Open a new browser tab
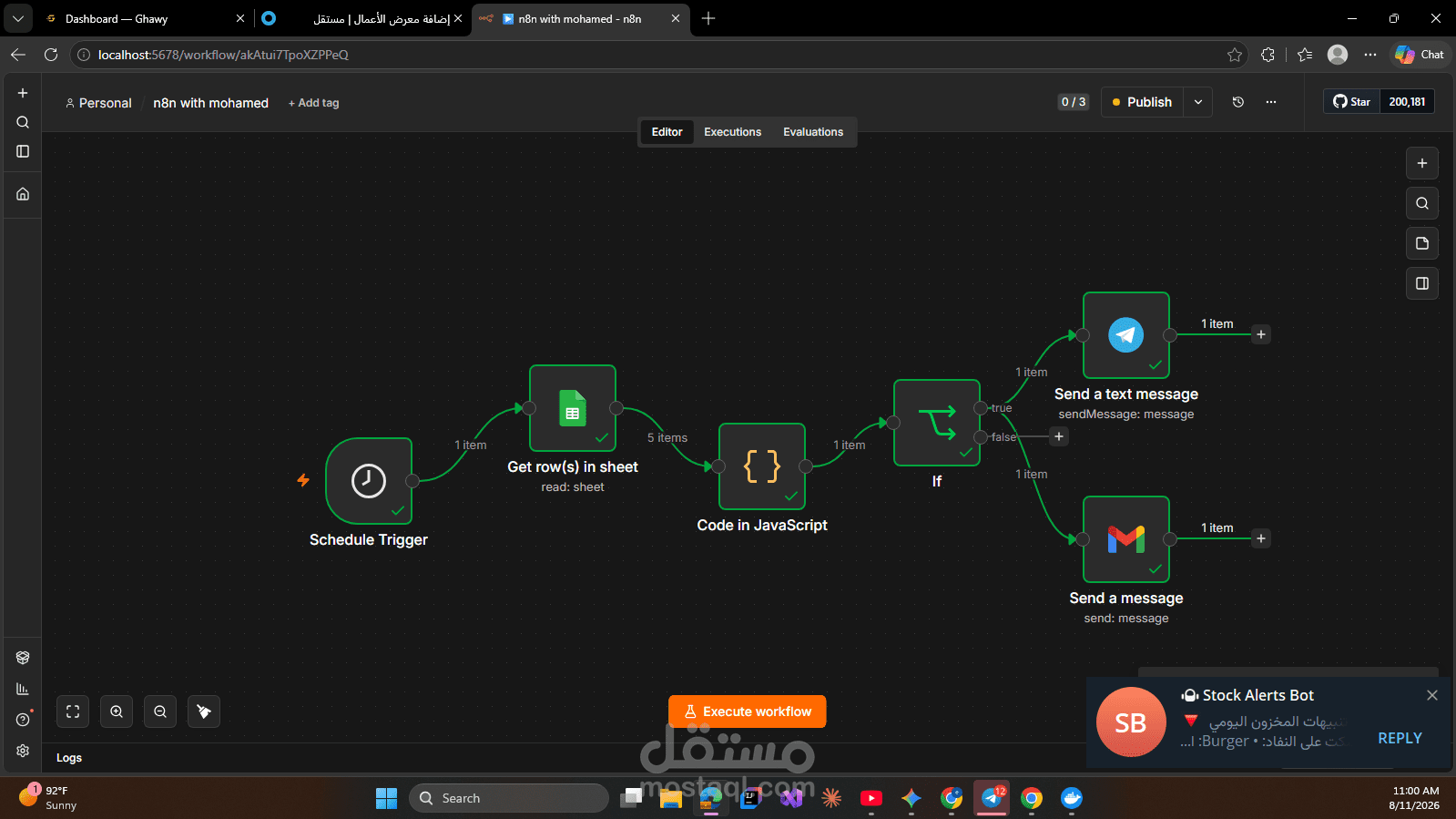Screen dimensions: 1456x819 (x=708, y=18)
